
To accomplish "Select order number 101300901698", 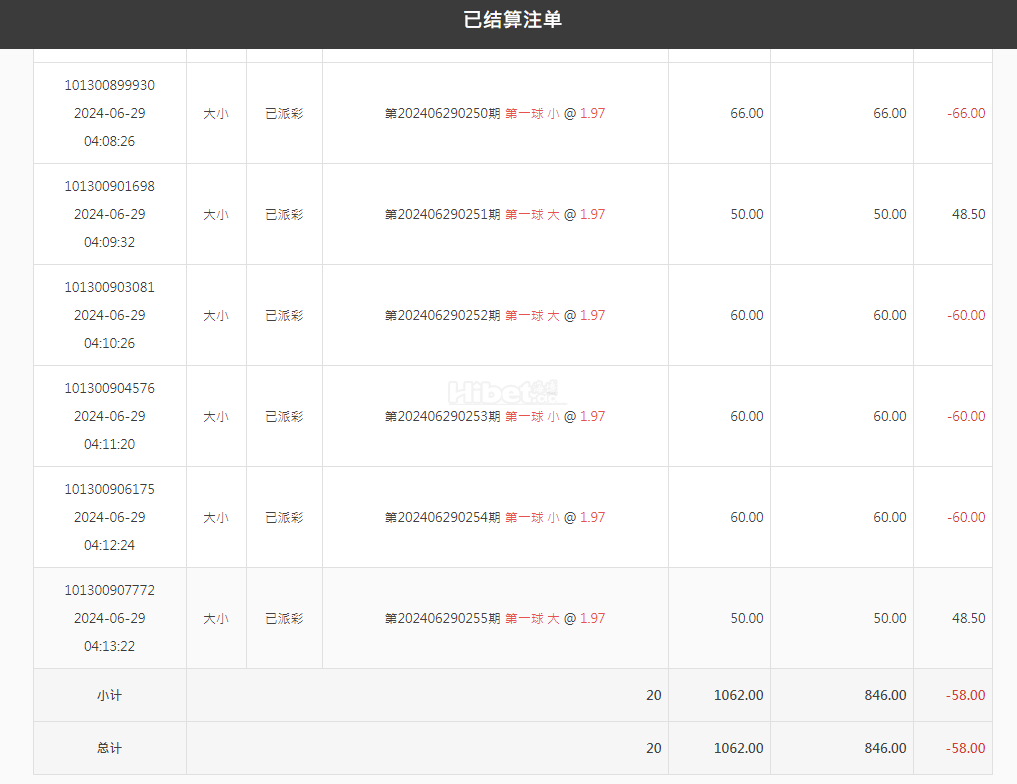I will point(110,186).
